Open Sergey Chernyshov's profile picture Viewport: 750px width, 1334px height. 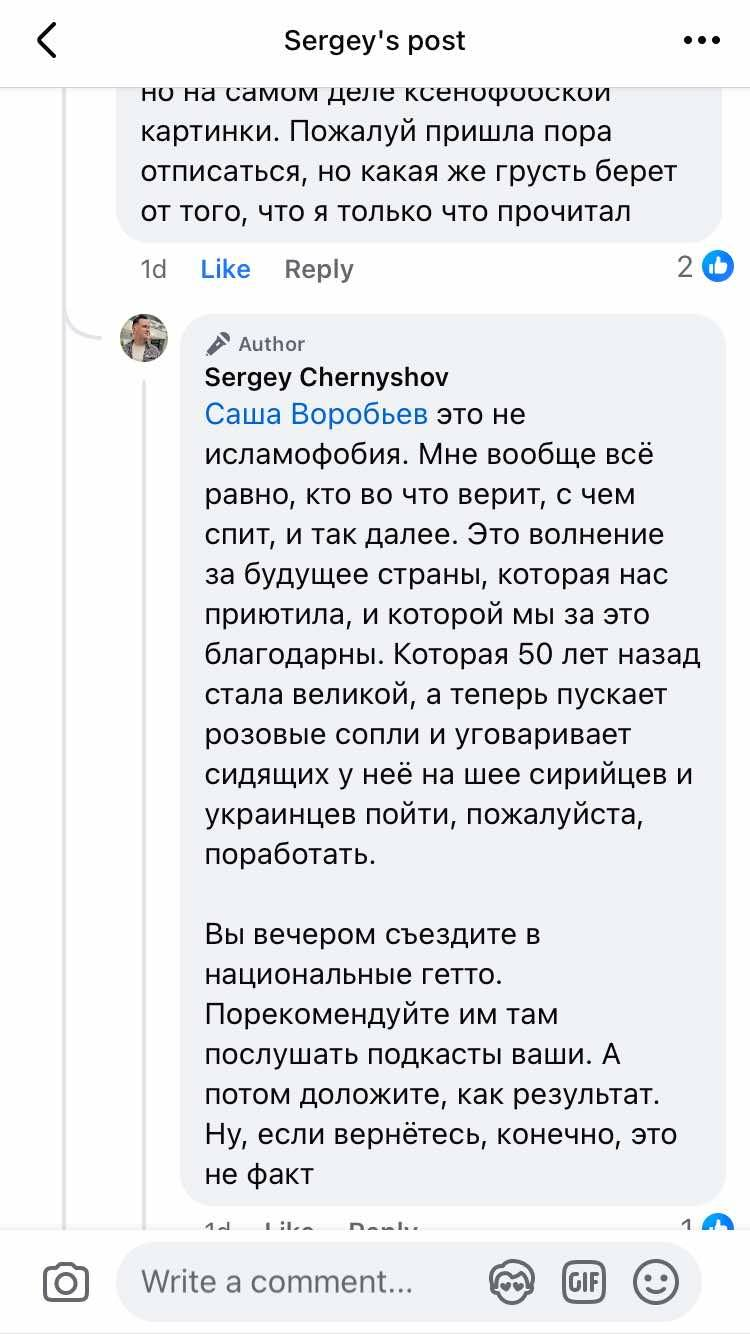144,337
